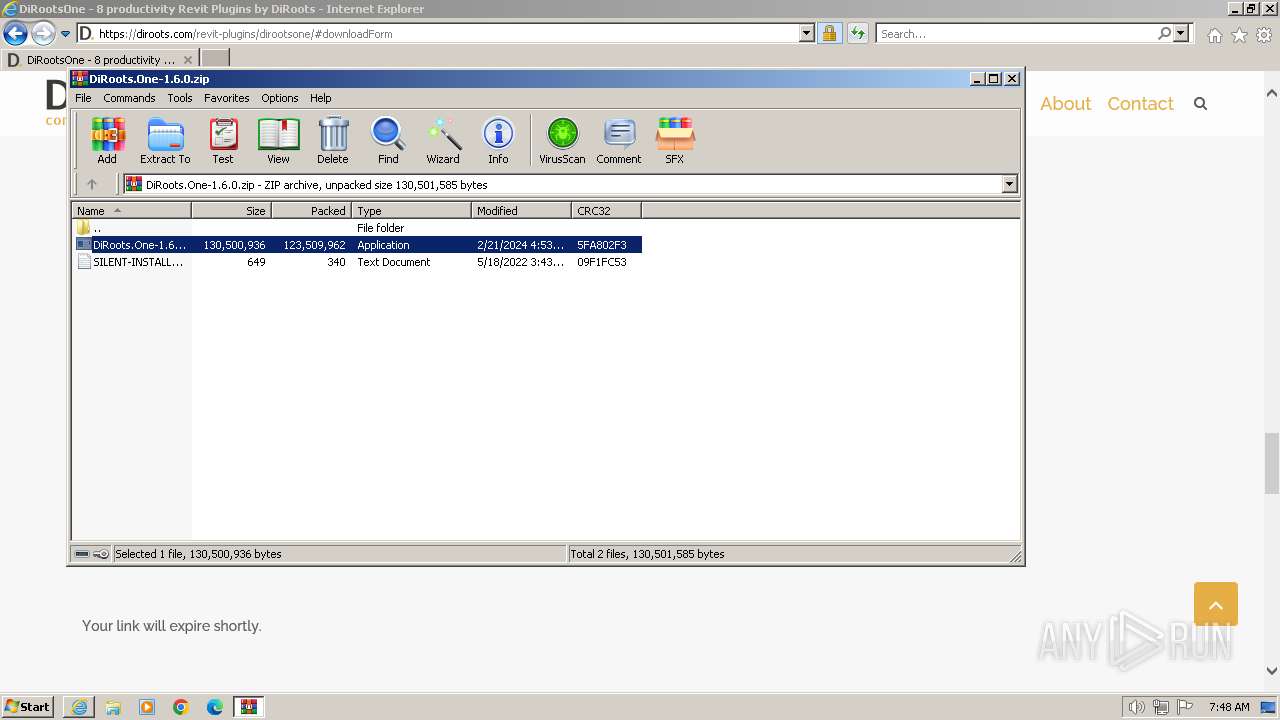This screenshot has height=720, width=1280.
Task: Sort the file list by Name column
Action: (131, 211)
